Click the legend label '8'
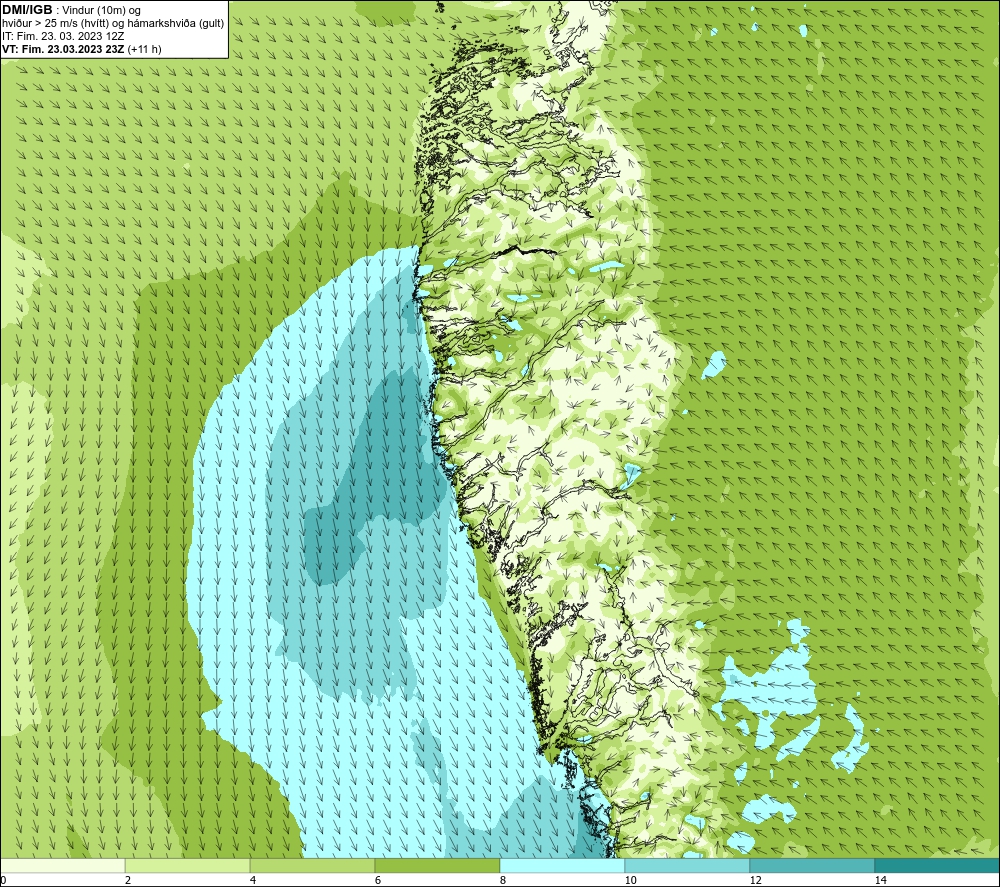This screenshot has width=1000, height=887. 503,880
